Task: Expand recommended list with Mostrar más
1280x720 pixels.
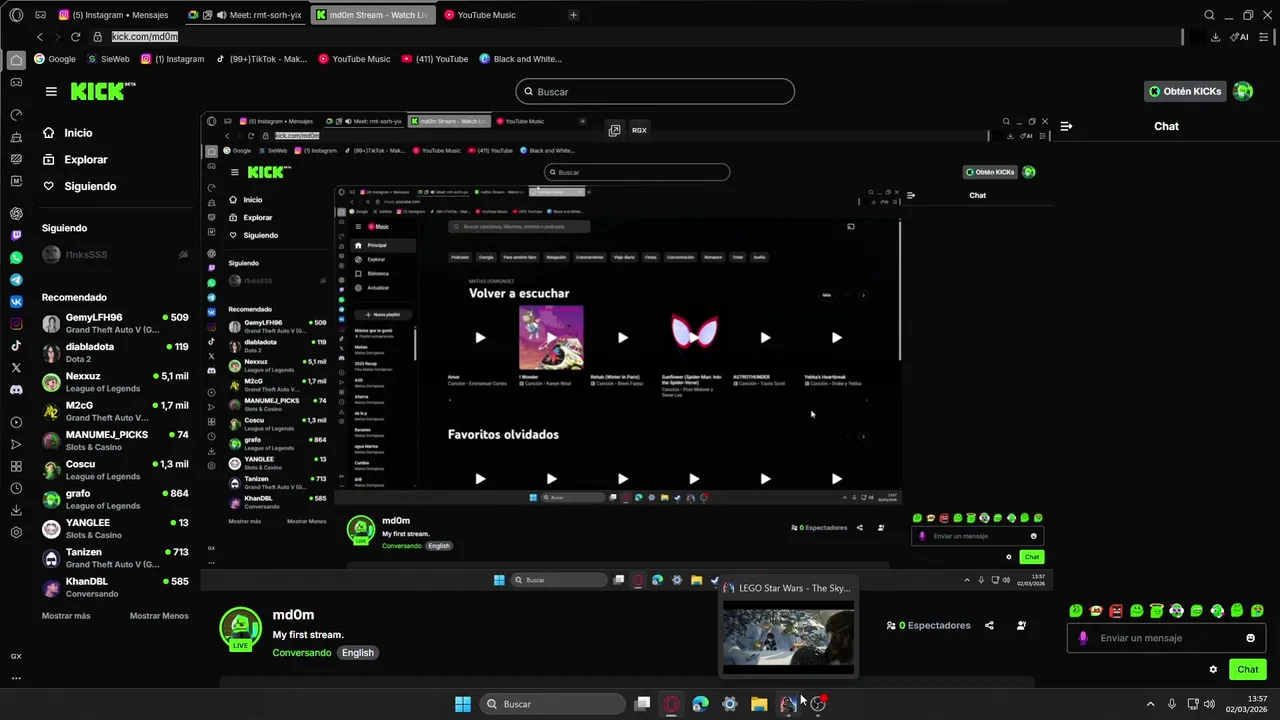Action: [x=66, y=616]
